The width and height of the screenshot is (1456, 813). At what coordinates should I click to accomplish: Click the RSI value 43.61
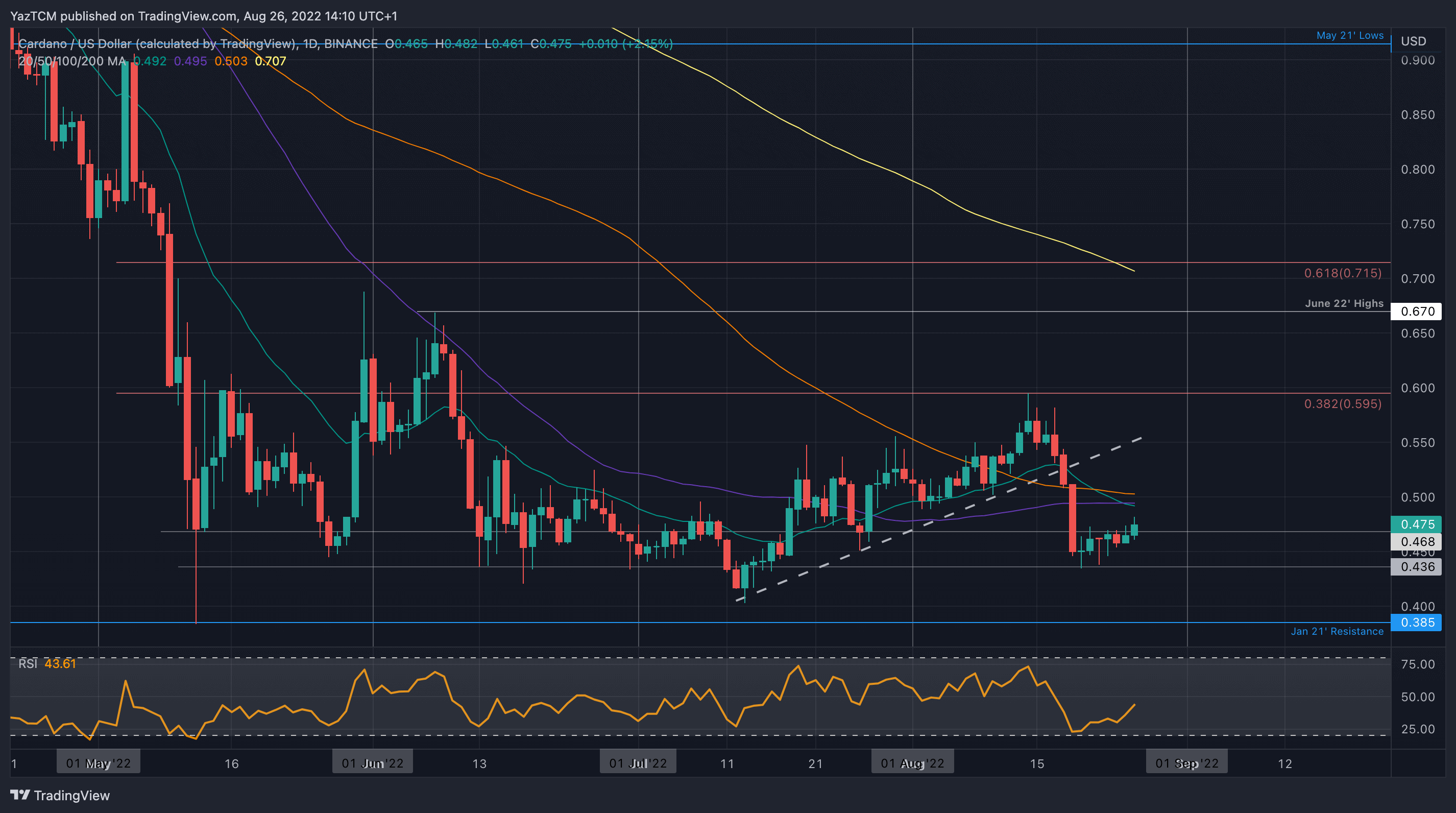60,663
